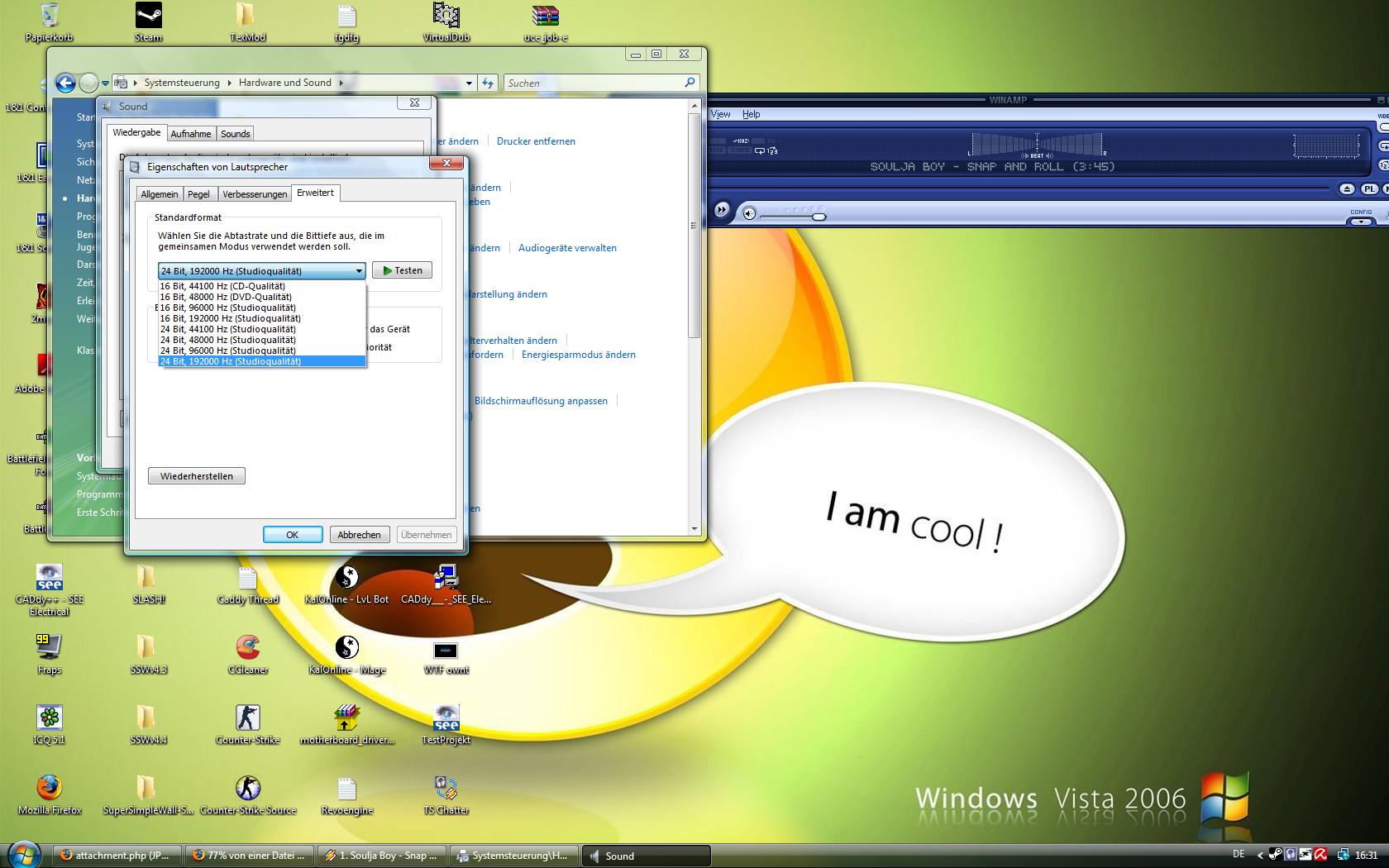Click the Abbrechen button

(x=360, y=535)
